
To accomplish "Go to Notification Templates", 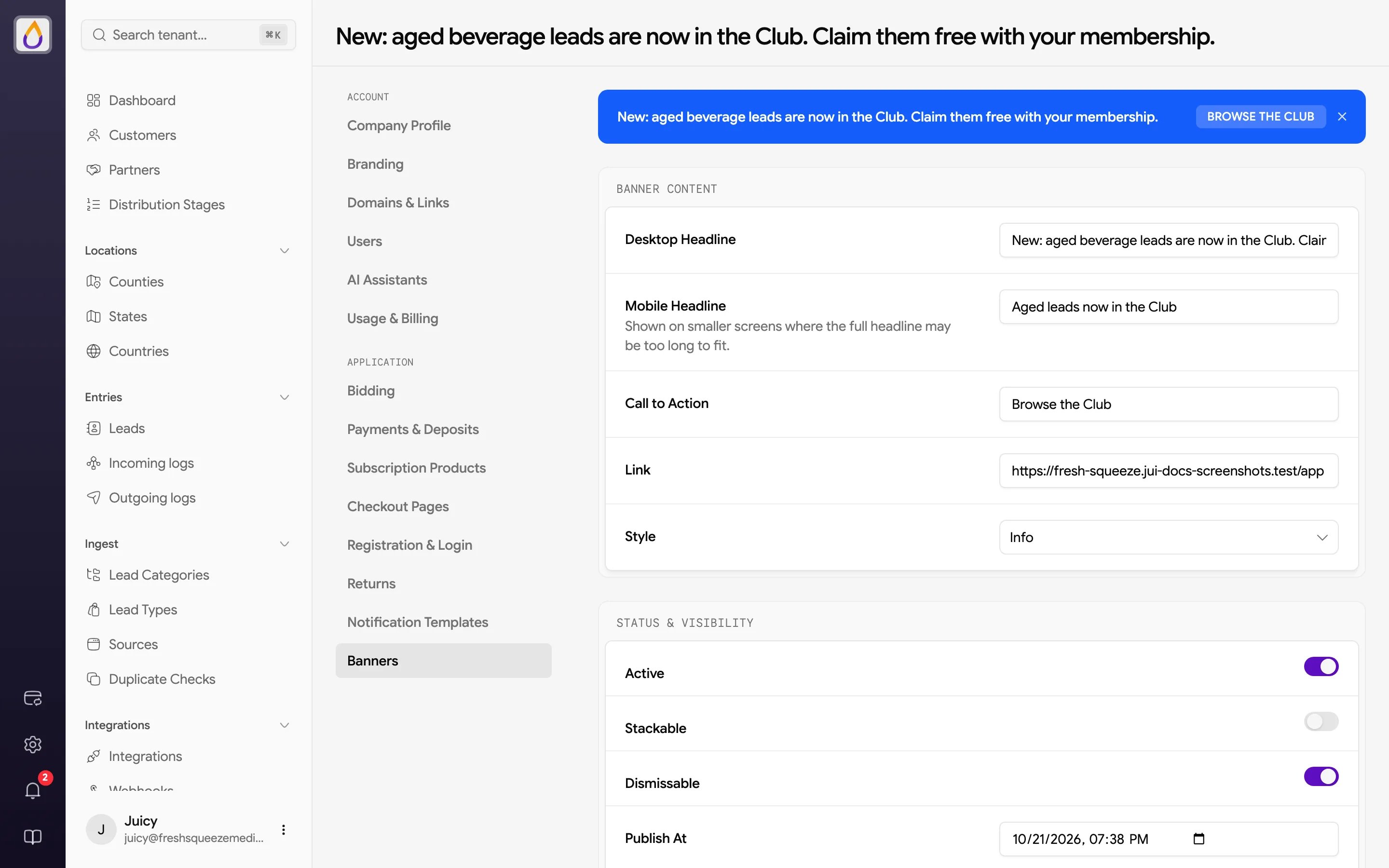I will (x=417, y=622).
